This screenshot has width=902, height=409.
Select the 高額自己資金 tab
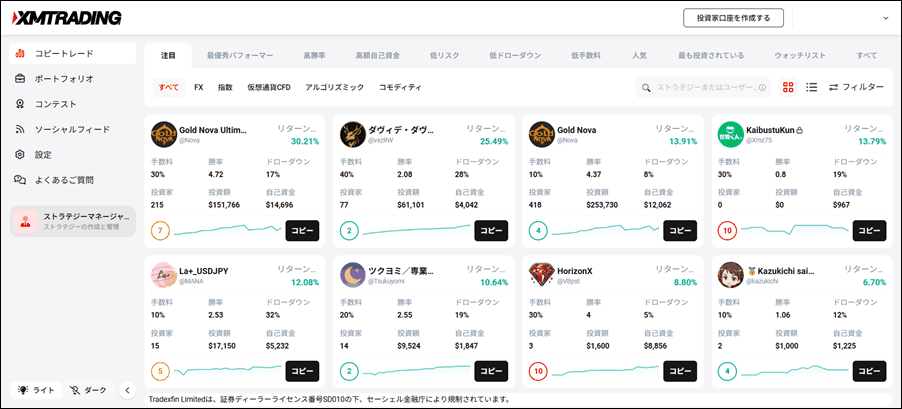tap(377, 56)
